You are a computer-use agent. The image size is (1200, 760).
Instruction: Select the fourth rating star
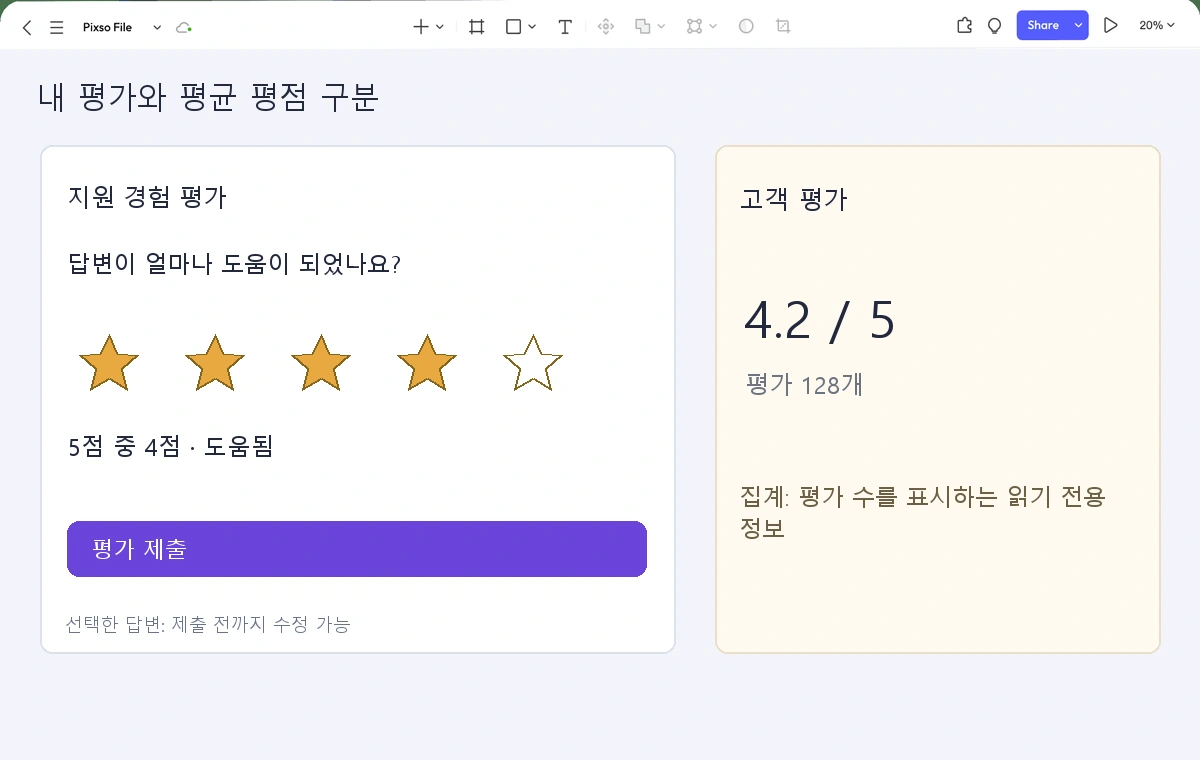[427, 363]
